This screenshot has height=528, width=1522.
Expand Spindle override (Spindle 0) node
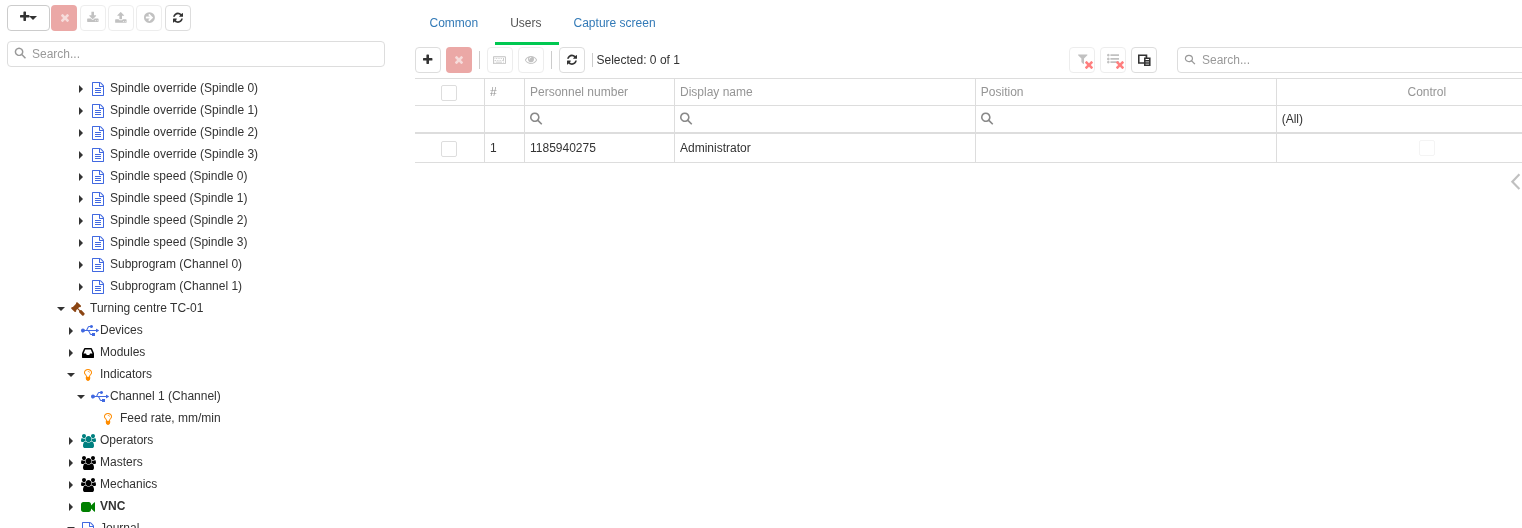coord(81,89)
